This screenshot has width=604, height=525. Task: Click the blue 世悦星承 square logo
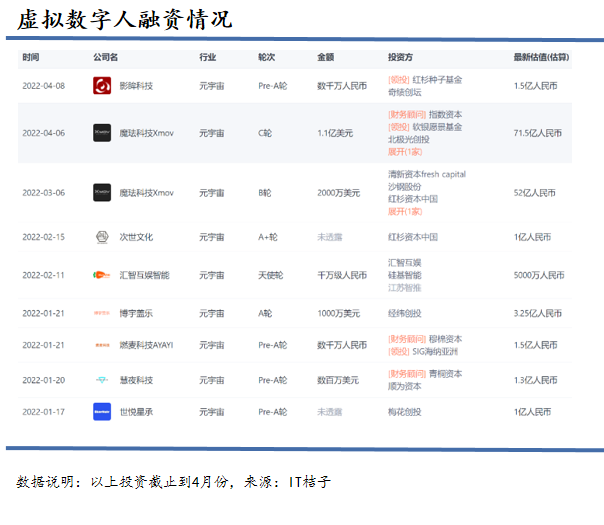click(x=102, y=412)
